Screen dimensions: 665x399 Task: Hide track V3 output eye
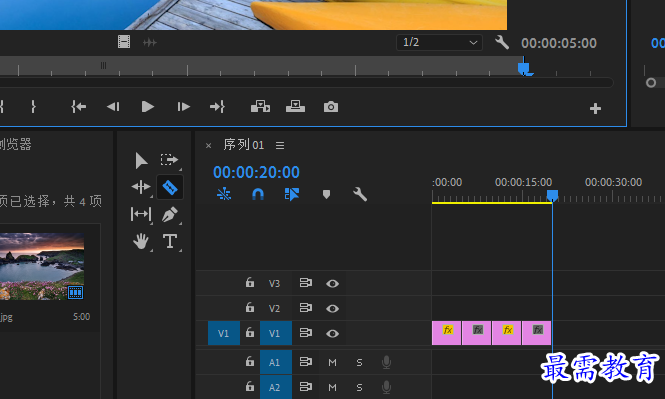(x=332, y=284)
